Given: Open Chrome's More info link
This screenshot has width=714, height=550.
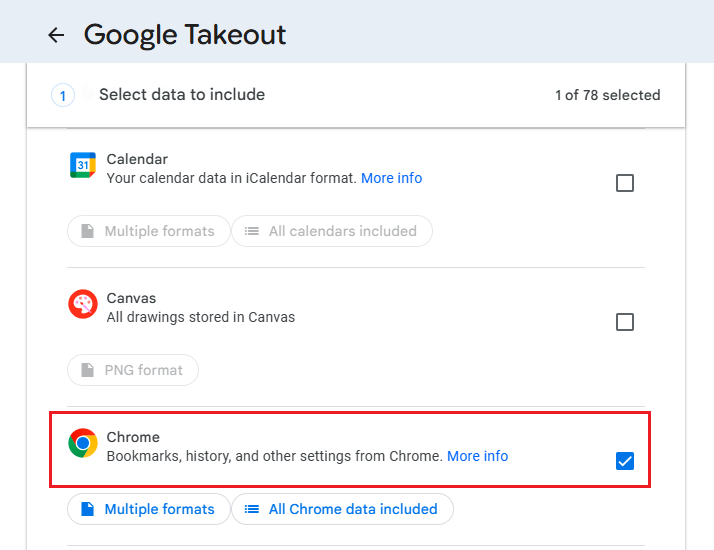Looking at the screenshot, I should 477,456.
